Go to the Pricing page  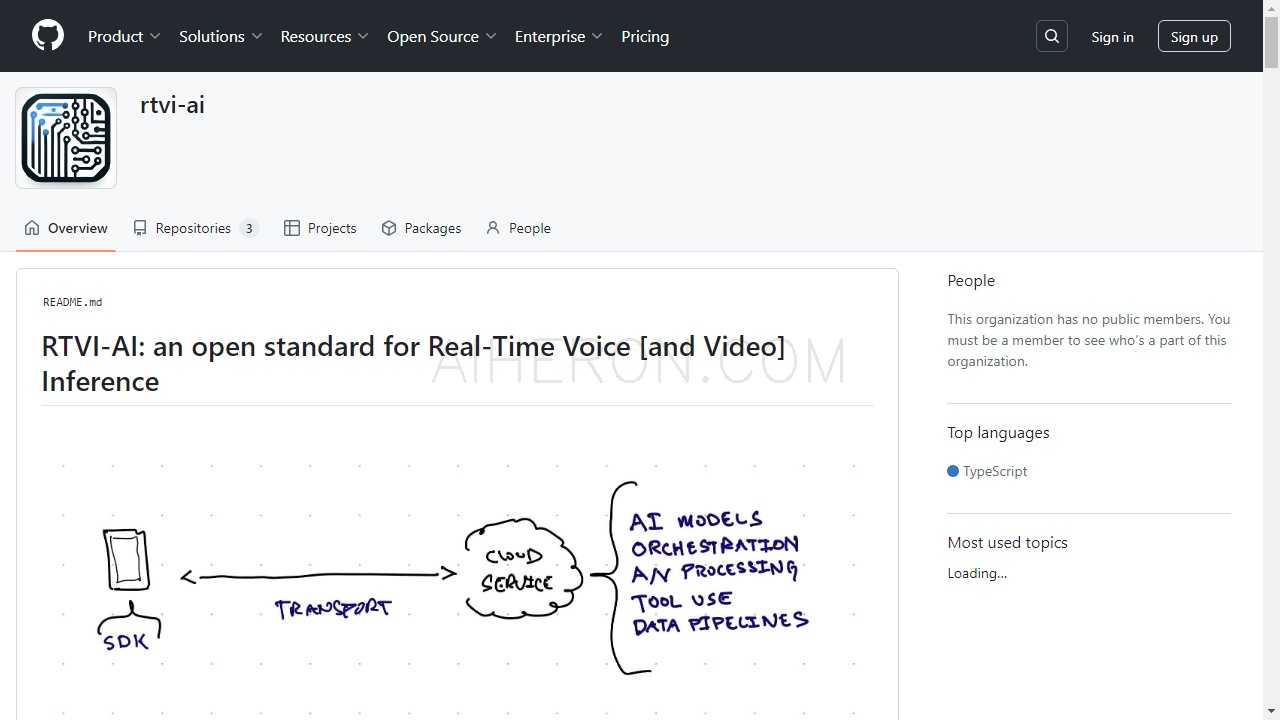pos(645,36)
